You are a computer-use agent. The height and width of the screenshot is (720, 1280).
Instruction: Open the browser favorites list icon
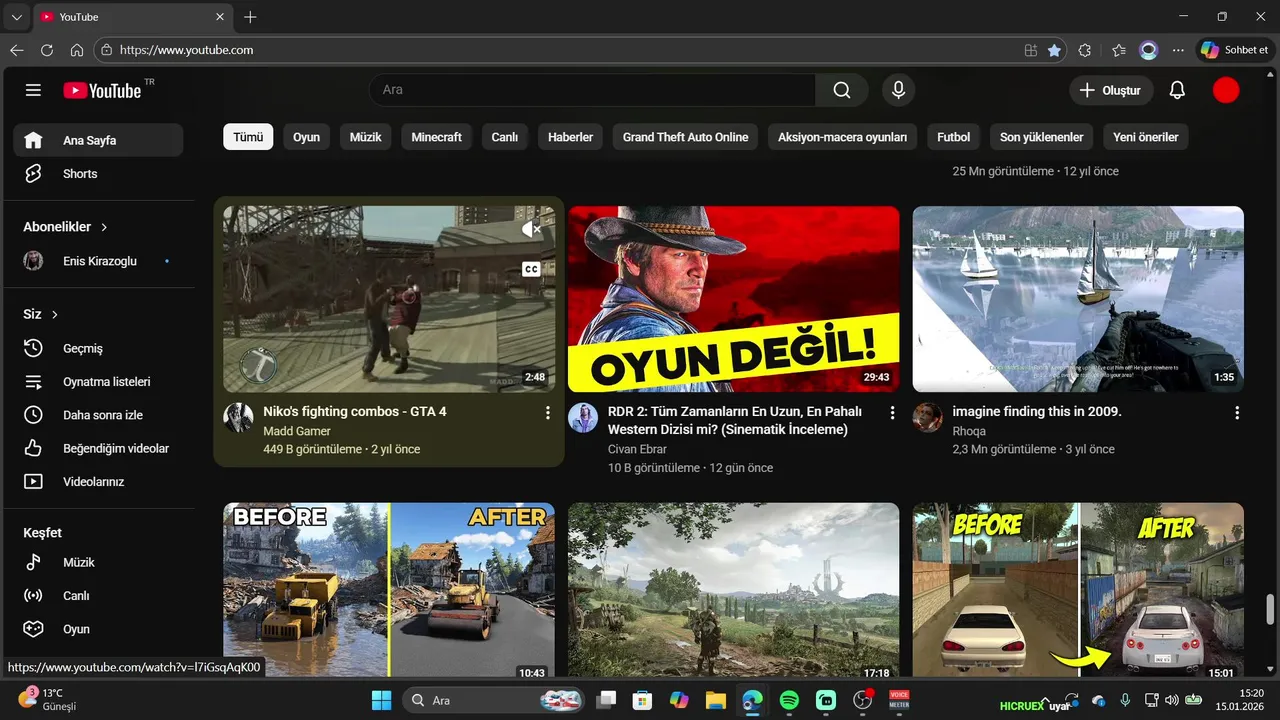click(1118, 50)
